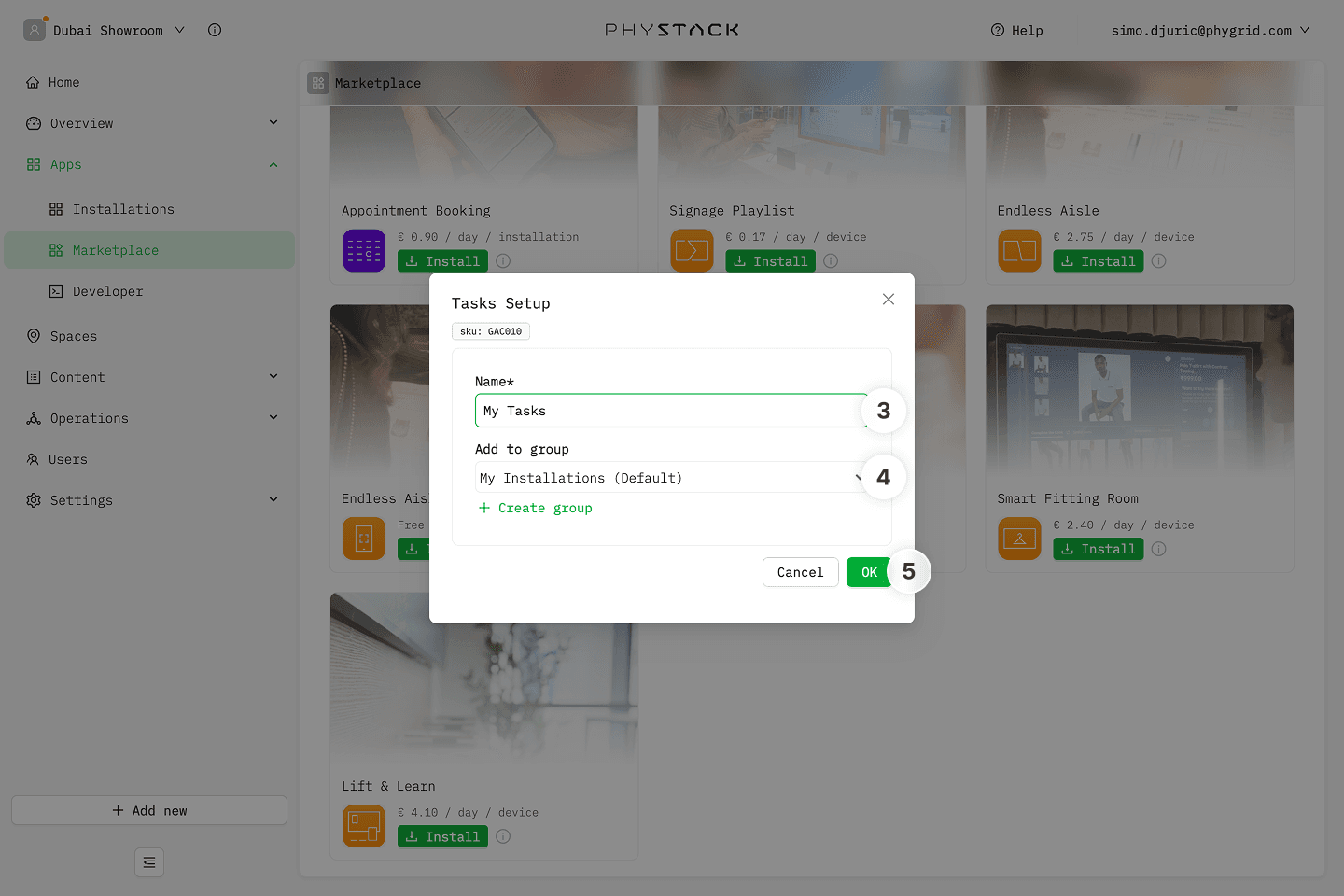This screenshot has height=896, width=1344.
Task: Click the Marketplace header grid icon
Action: pos(318,83)
